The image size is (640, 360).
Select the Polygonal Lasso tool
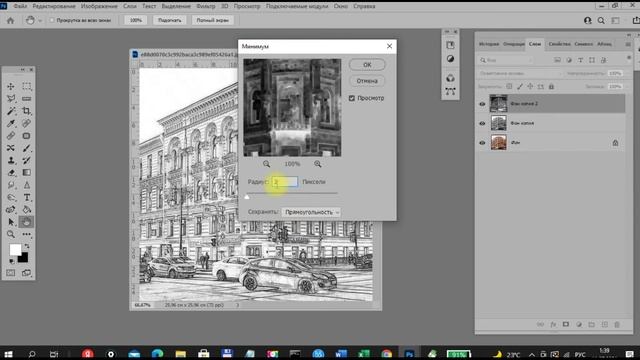[11, 99]
